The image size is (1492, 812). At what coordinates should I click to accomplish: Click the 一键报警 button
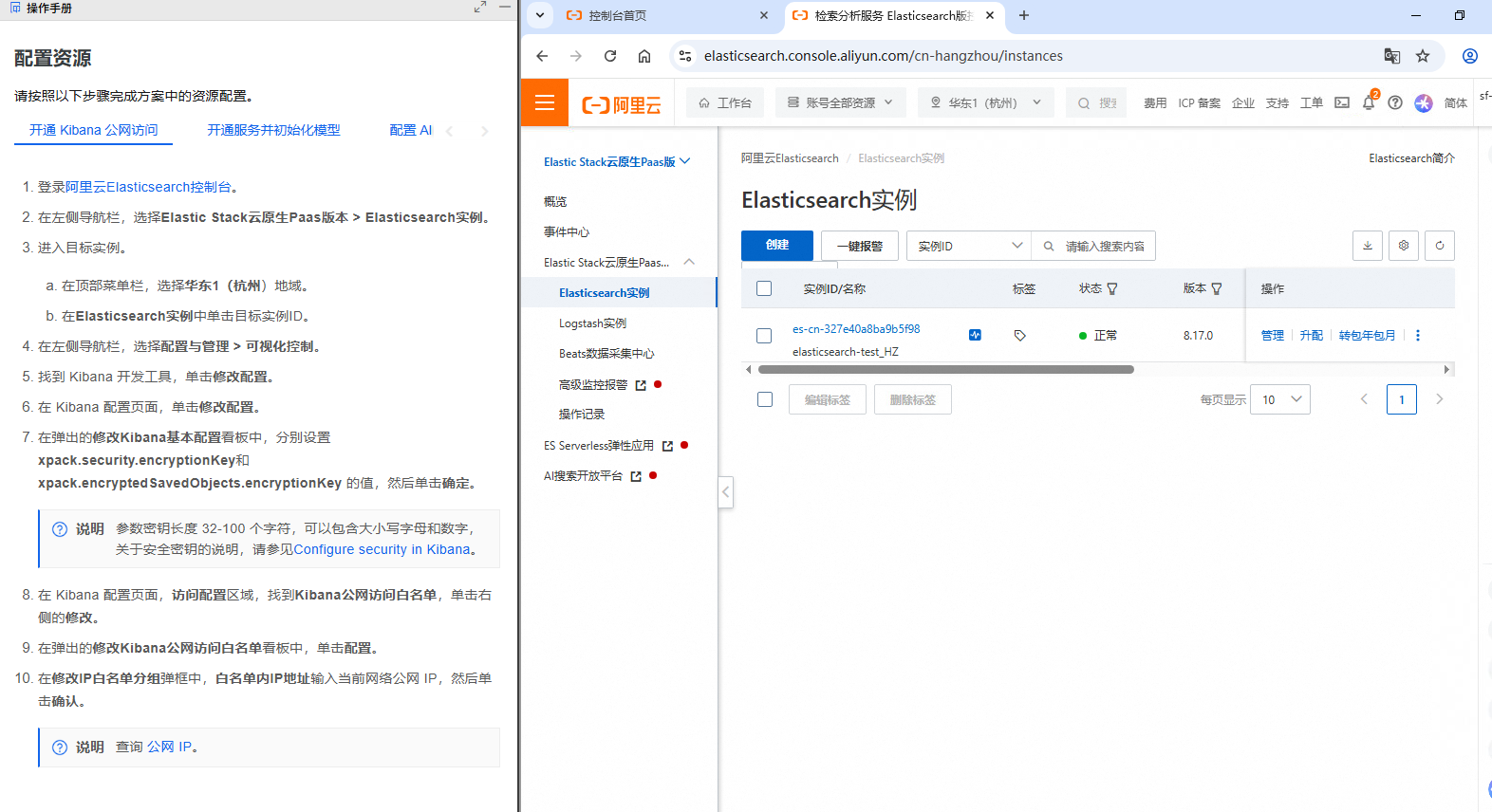tap(860, 246)
